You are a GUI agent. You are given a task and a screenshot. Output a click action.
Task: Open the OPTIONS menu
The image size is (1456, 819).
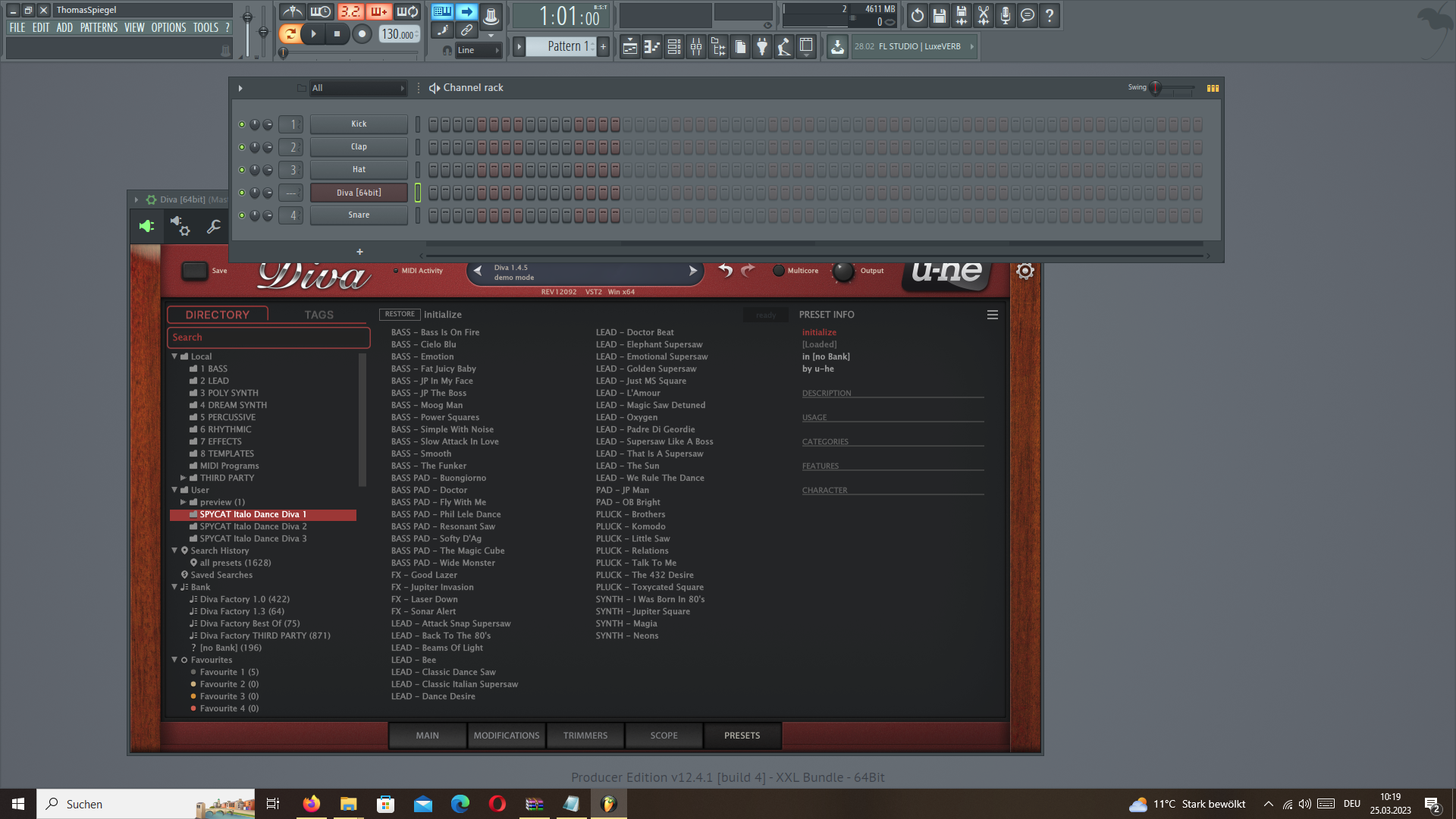pos(168,27)
